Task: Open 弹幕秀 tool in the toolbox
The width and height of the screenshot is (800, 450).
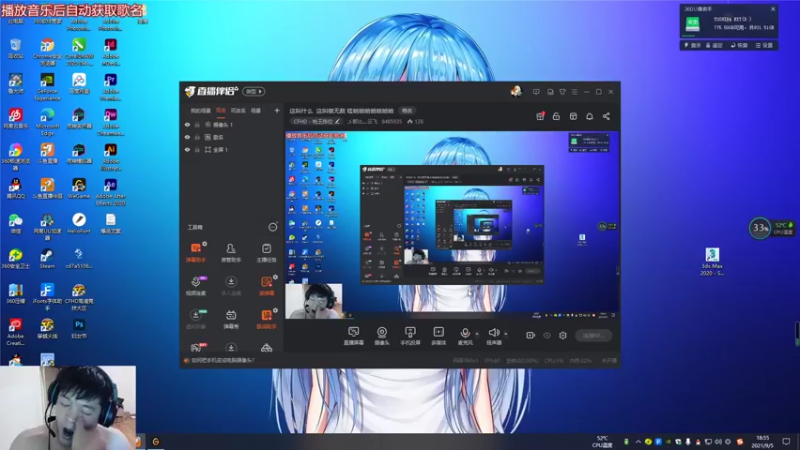Action: [x=231, y=319]
